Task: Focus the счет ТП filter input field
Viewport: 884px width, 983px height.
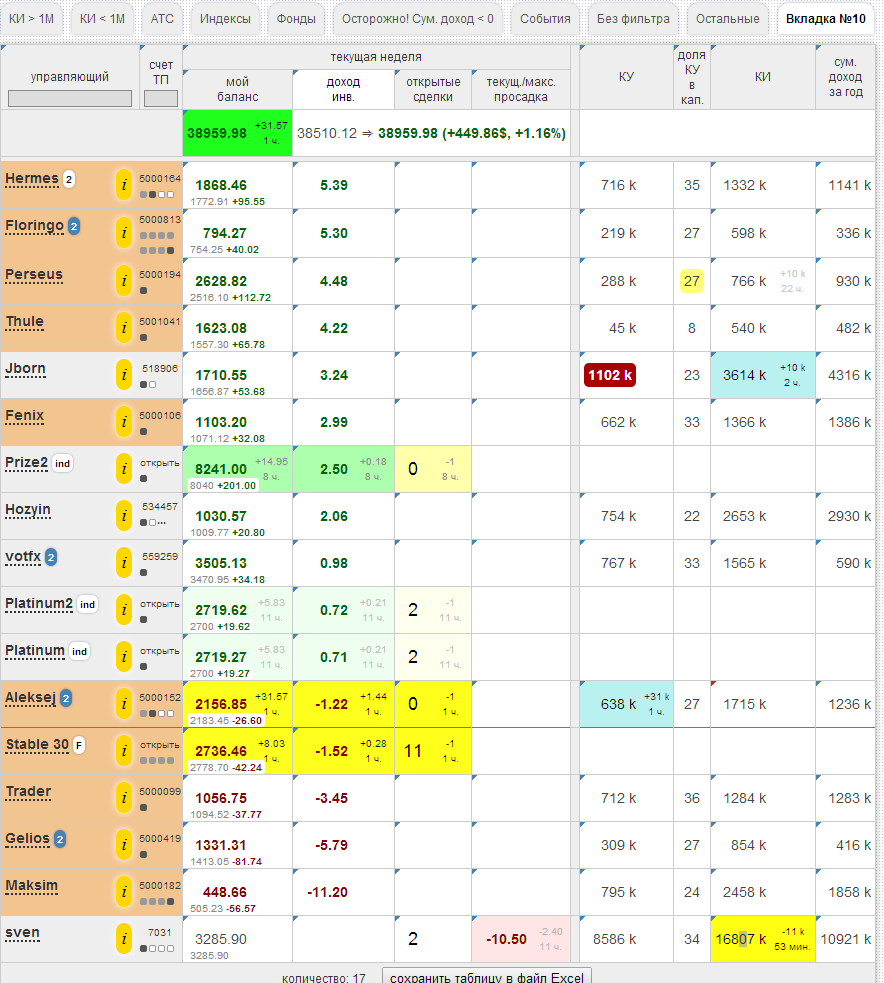Action: point(161,98)
